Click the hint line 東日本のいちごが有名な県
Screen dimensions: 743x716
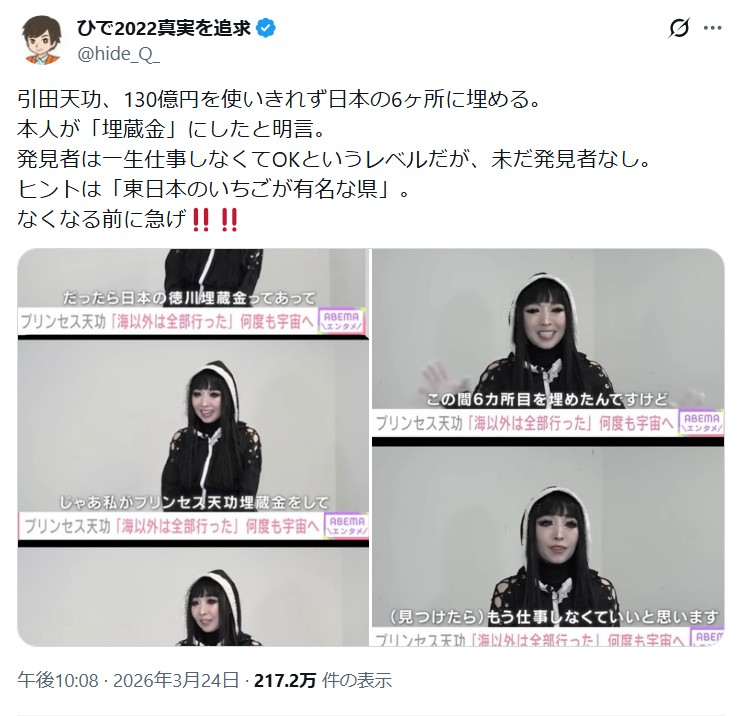(213, 190)
